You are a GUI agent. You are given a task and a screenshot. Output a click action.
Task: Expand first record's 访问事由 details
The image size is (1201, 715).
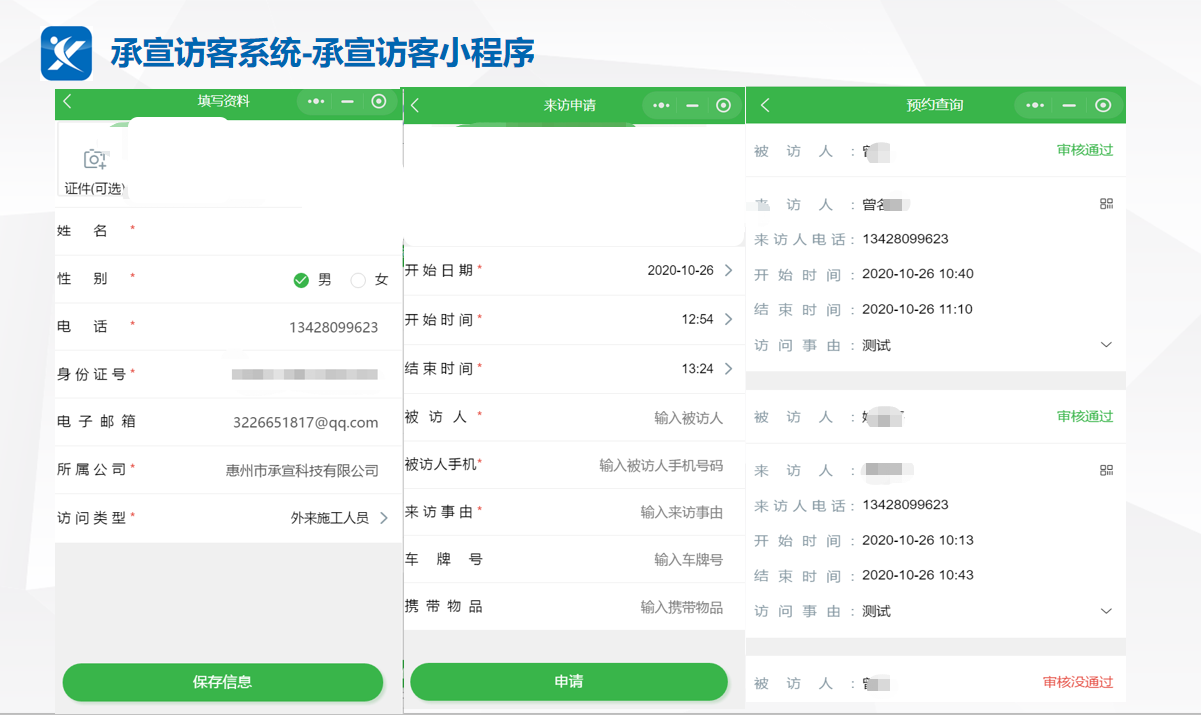coord(1106,345)
